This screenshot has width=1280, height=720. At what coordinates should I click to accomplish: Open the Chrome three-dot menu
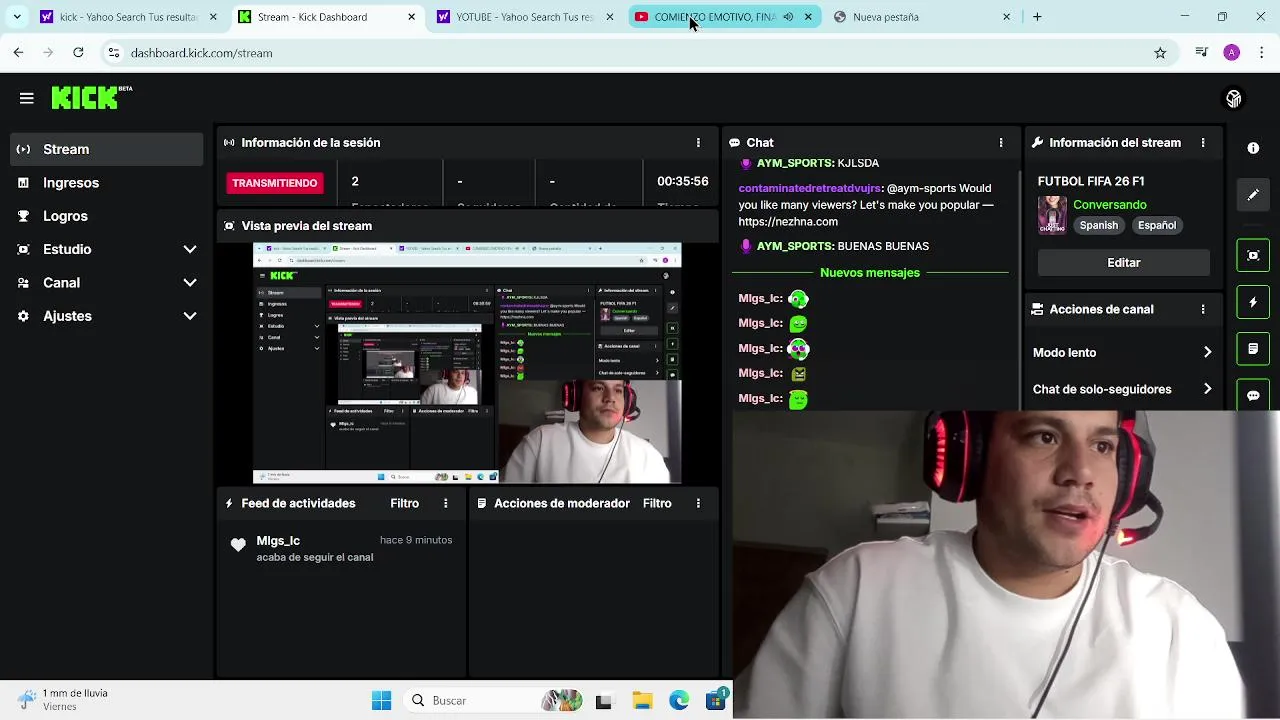pyautogui.click(x=1260, y=53)
